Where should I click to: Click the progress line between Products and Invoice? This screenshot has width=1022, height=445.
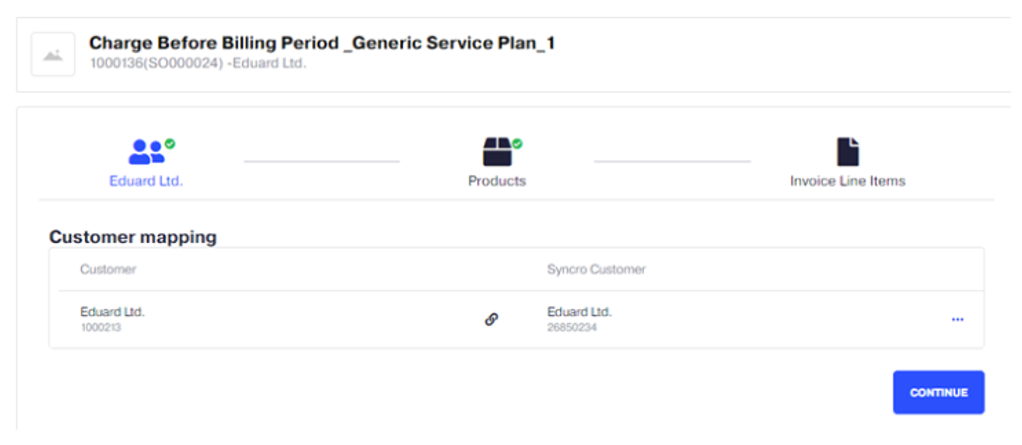(x=672, y=161)
